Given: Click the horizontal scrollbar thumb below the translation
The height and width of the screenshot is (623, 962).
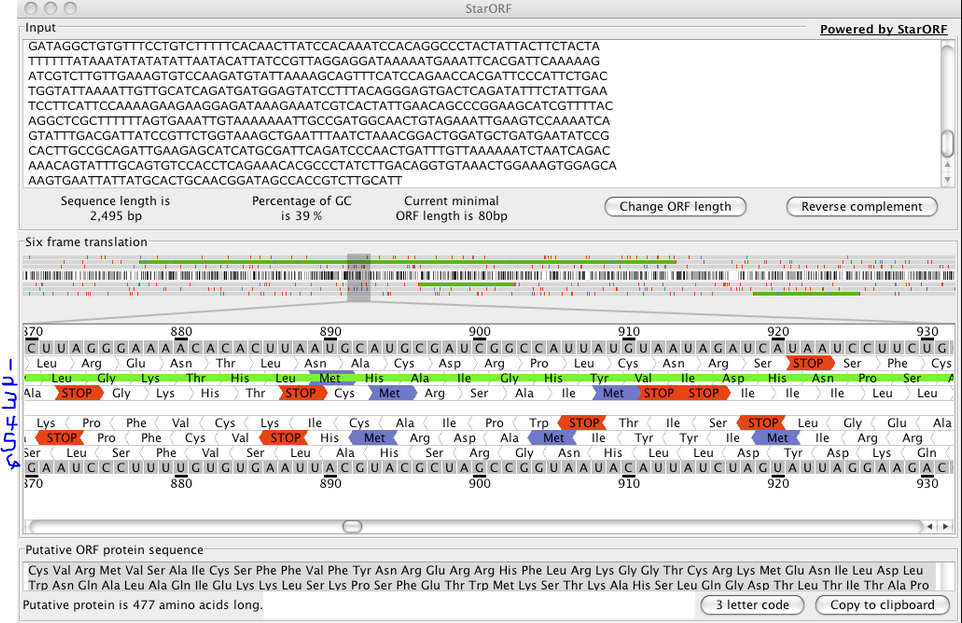Looking at the screenshot, I should pos(351,526).
